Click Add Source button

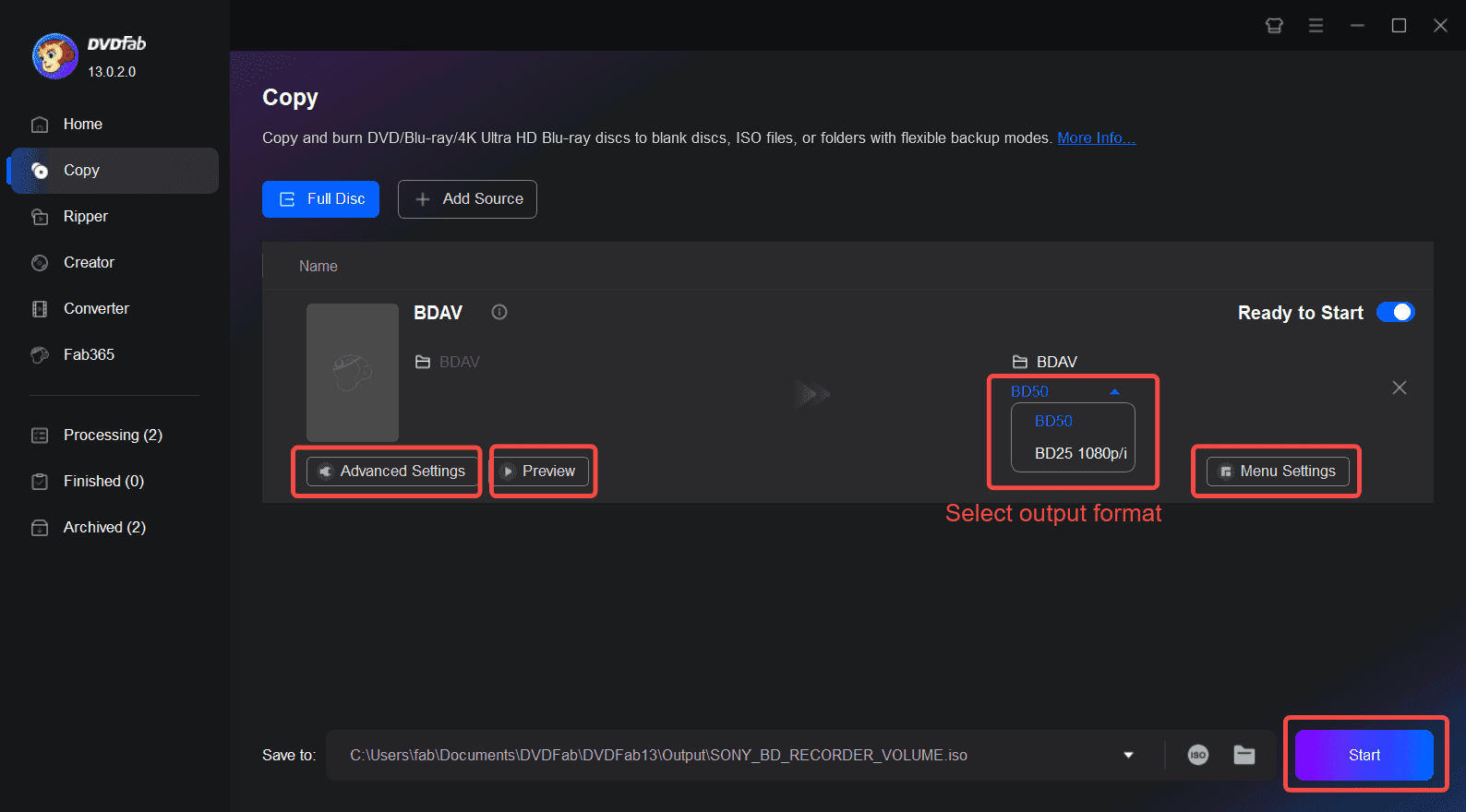[467, 199]
